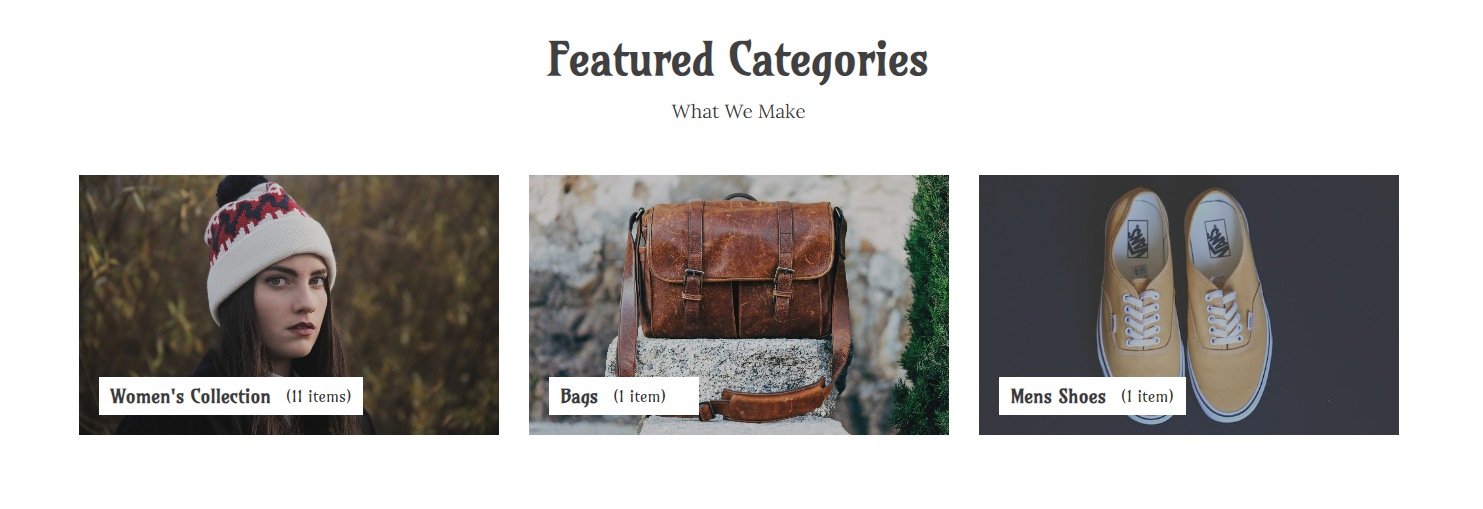Click the "(1 item)" count beside Bags
Viewport: 1483px width, 509px height.
pyautogui.click(x=640, y=396)
